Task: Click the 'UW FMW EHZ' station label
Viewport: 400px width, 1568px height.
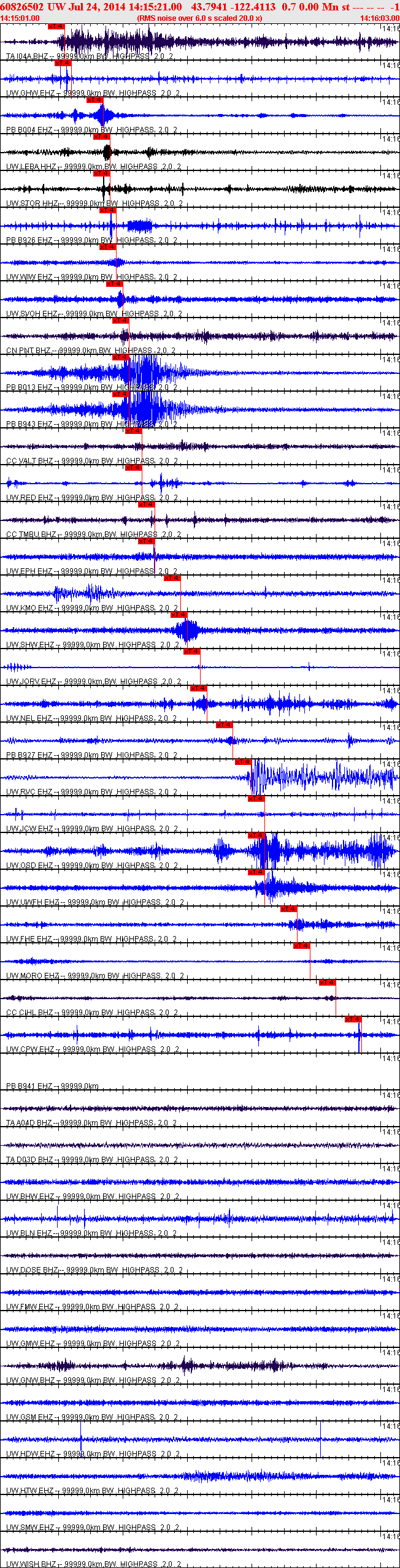Action: click(x=29, y=1307)
